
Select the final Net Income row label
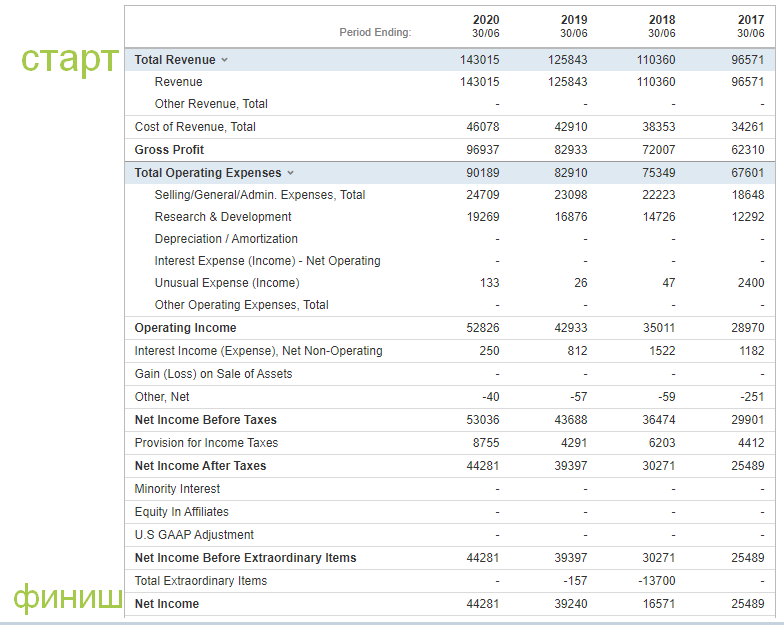point(167,604)
